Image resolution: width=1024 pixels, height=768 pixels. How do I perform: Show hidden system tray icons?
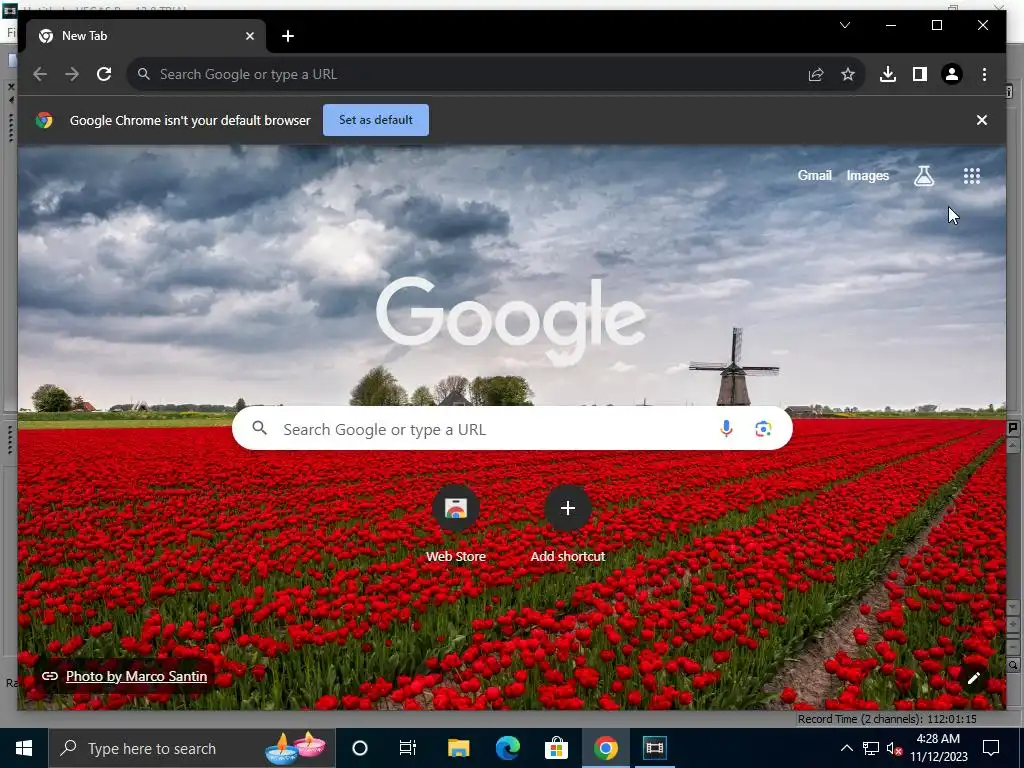tap(846, 748)
